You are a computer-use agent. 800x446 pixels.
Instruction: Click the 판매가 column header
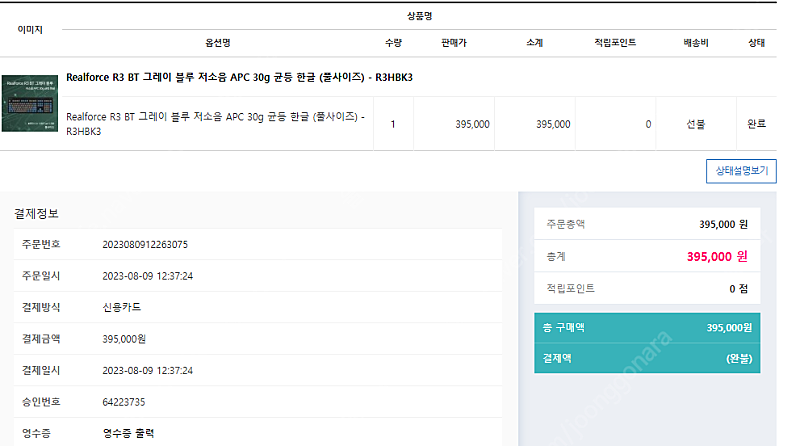454,43
